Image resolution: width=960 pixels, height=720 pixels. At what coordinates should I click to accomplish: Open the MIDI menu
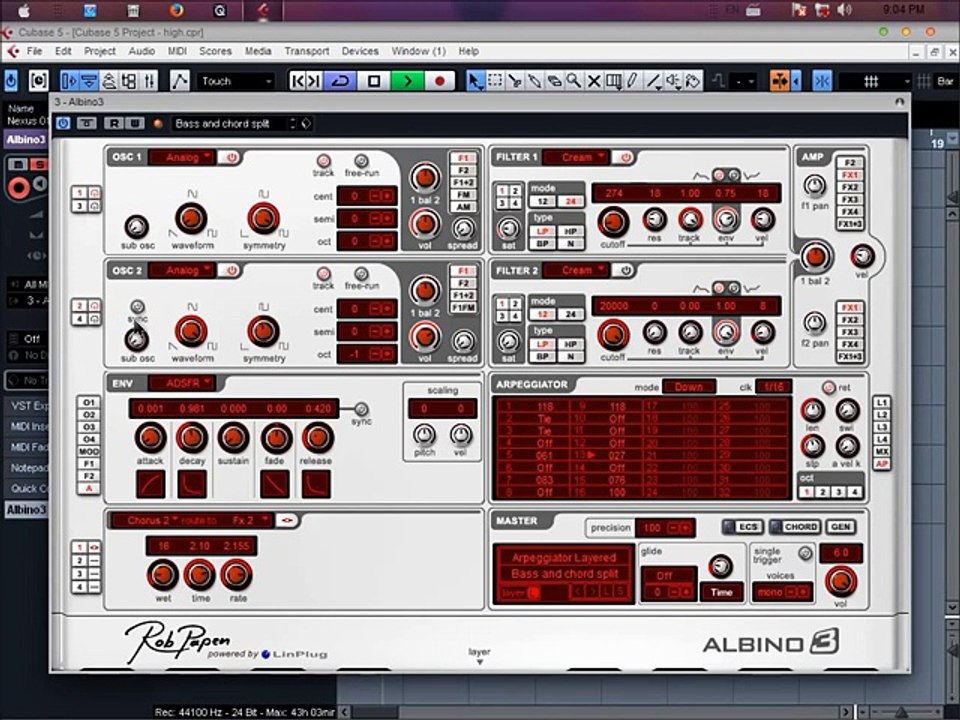(x=178, y=51)
